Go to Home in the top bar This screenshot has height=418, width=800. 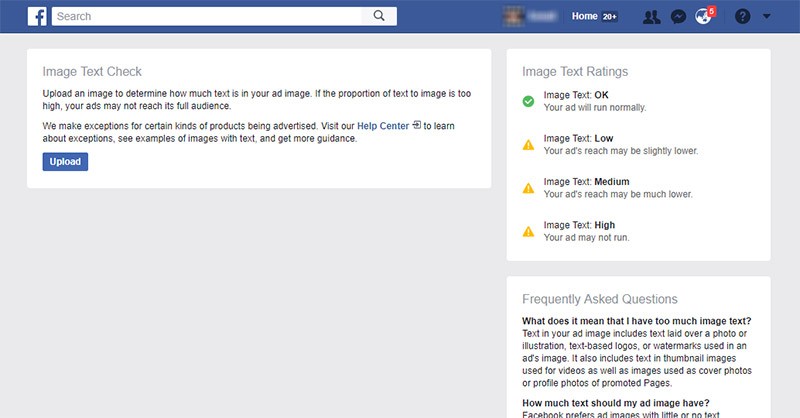coord(584,16)
